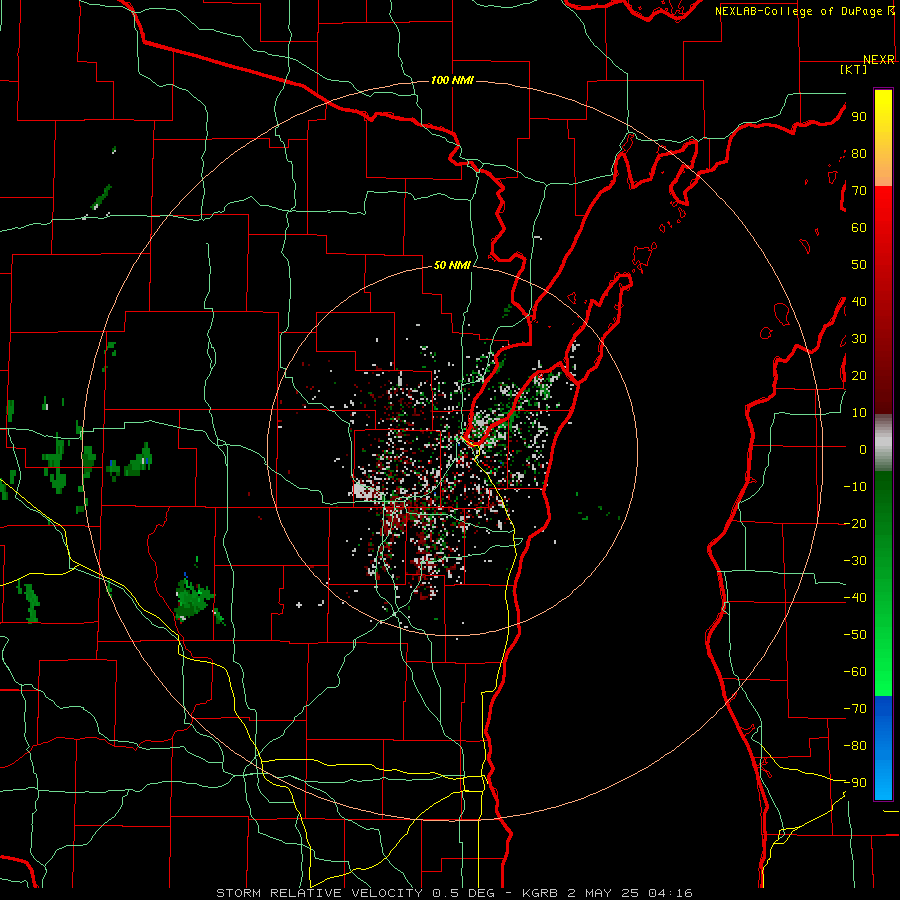Click the 0 scale label
The width and height of the screenshot is (900, 900).
tap(863, 449)
